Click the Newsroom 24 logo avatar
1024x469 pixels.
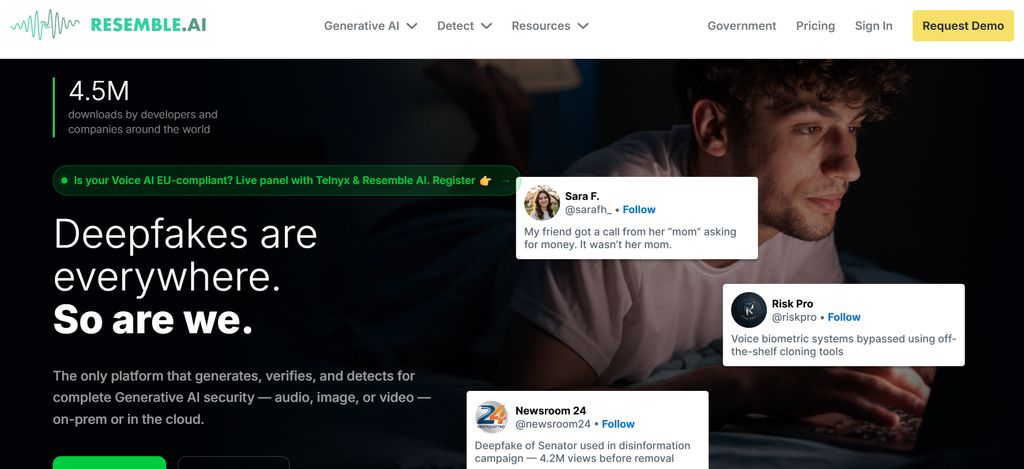pos(492,416)
